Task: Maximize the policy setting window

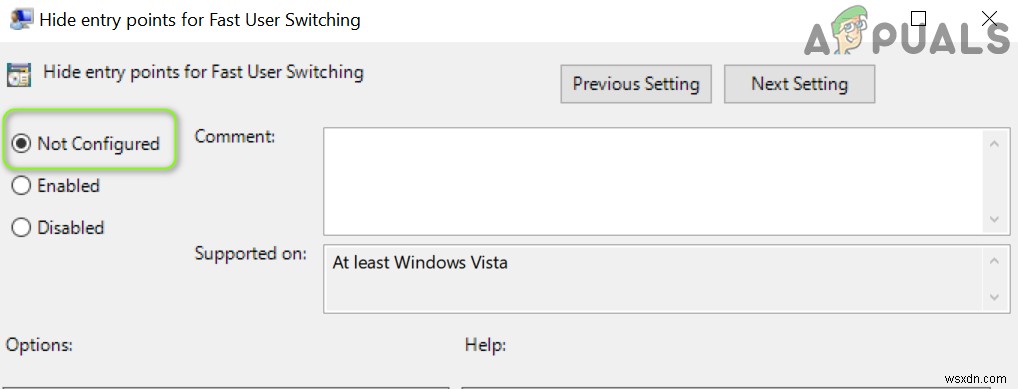Action: (x=919, y=19)
